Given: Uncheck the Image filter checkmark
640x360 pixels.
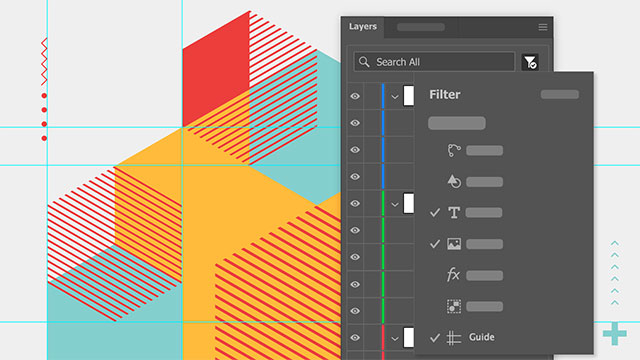Looking at the screenshot, I should (435, 244).
